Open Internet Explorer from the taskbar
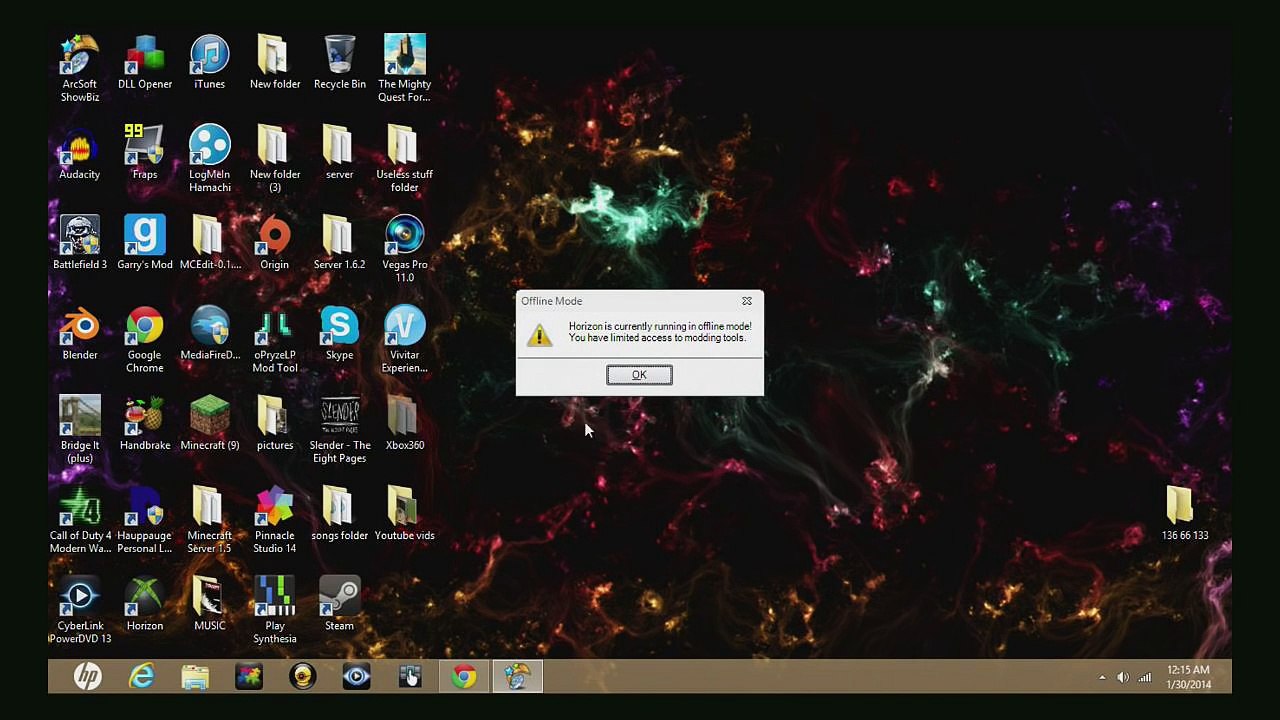Viewport: 1280px width, 720px height. click(x=142, y=677)
